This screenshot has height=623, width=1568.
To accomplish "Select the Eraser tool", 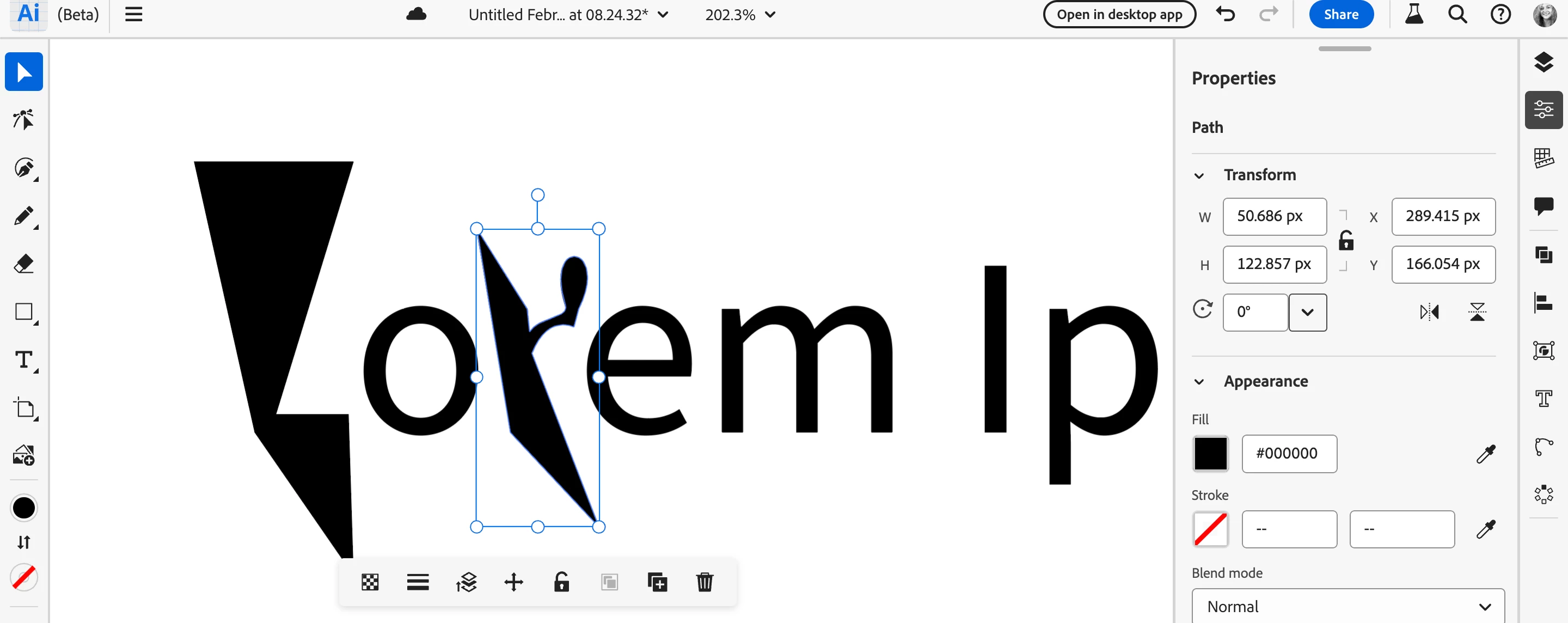I will click(24, 264).
